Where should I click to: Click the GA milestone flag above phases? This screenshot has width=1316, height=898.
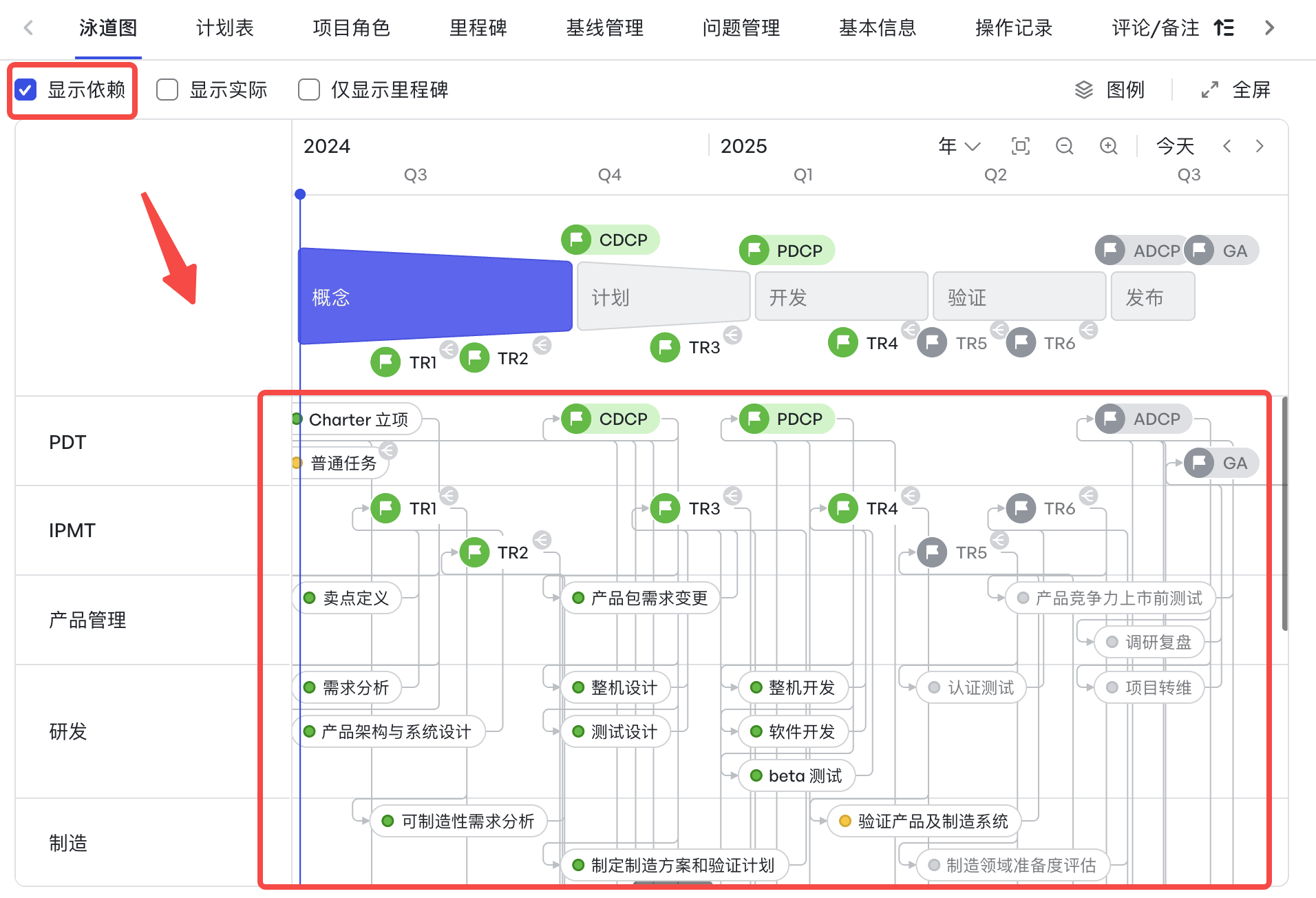tap(1222, 251)
